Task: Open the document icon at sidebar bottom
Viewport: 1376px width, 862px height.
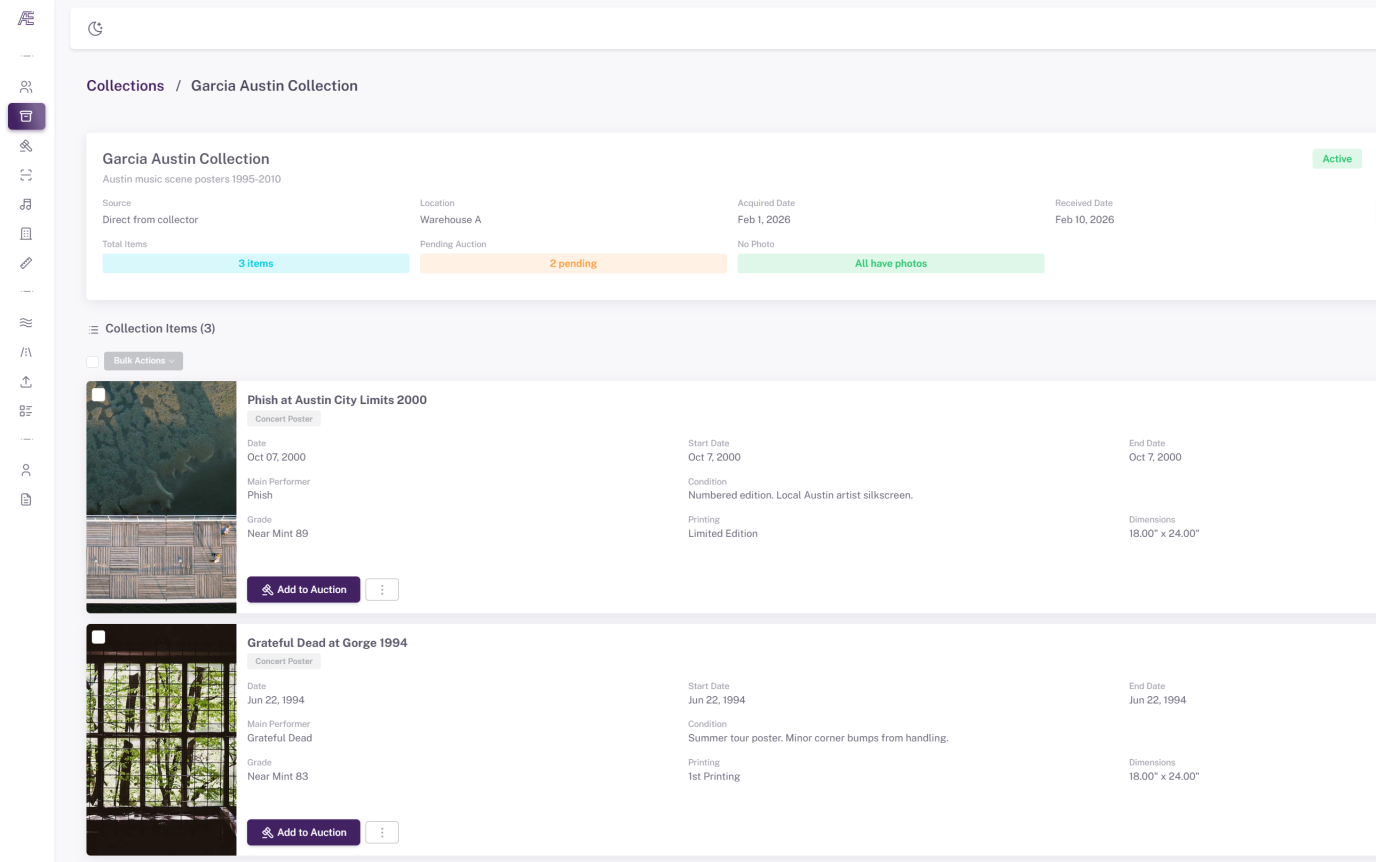Action: pyautogui.click(x=26, y=499)
